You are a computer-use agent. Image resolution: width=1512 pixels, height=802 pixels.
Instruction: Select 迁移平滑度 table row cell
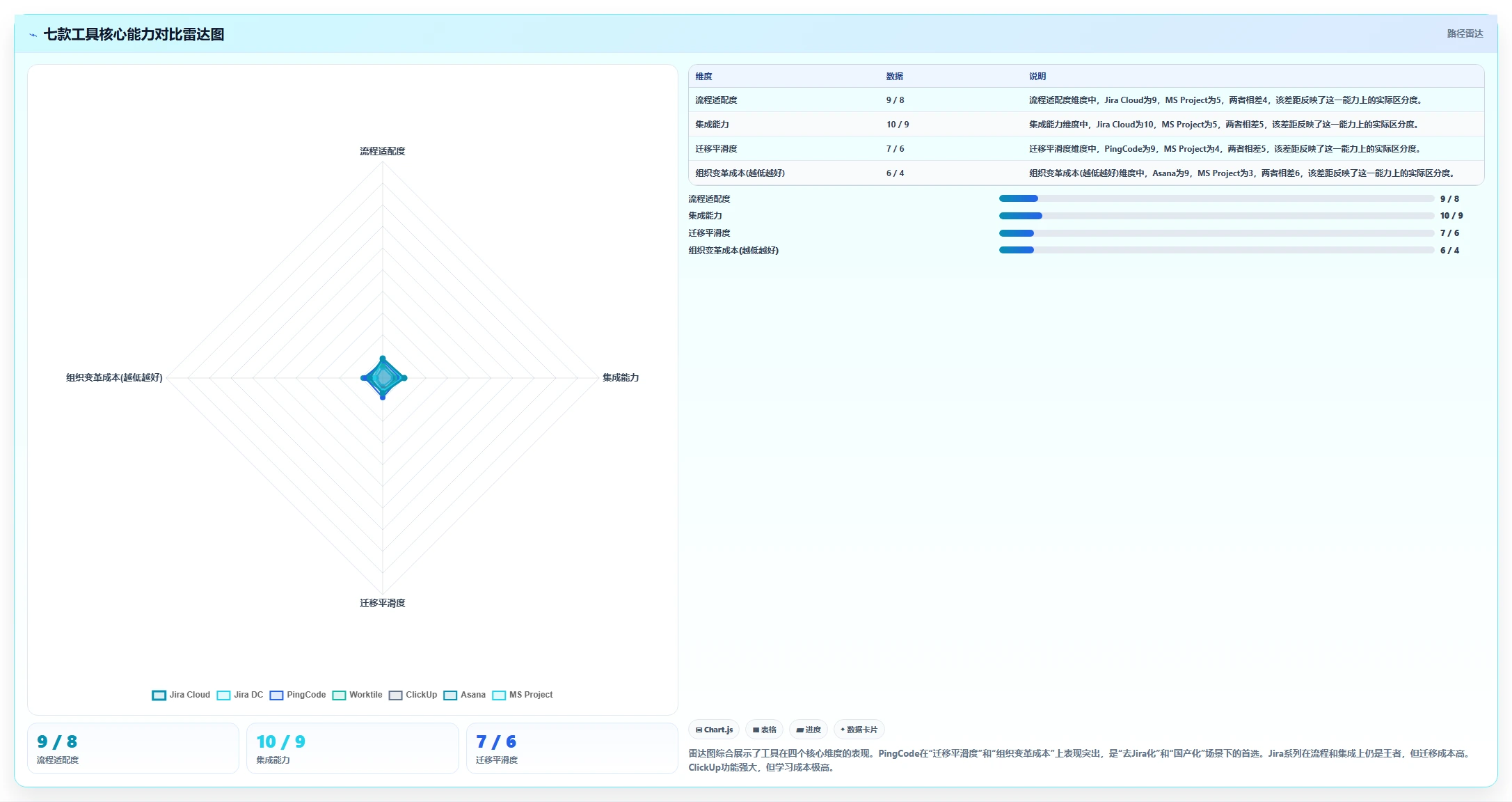click(x=716, y=149)
